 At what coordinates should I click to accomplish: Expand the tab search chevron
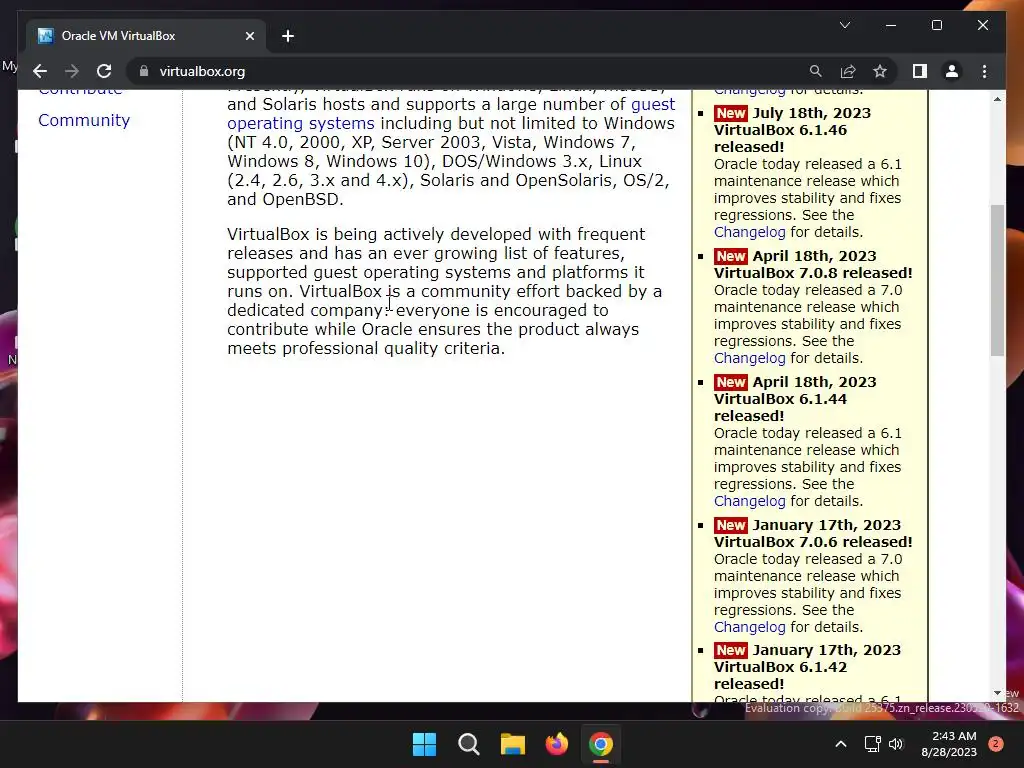845,25
